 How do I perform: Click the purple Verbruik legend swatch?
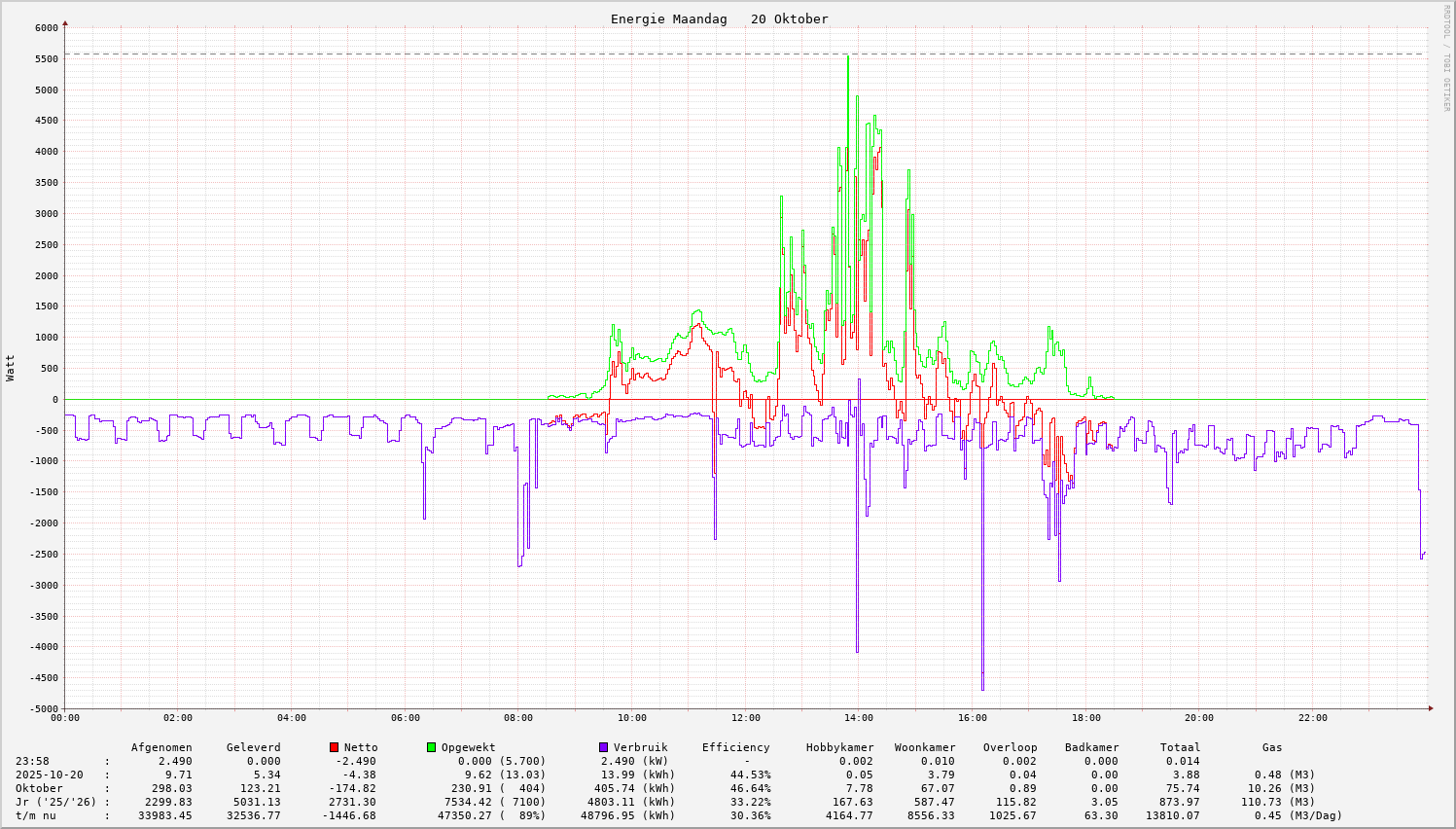click(603, 747)
